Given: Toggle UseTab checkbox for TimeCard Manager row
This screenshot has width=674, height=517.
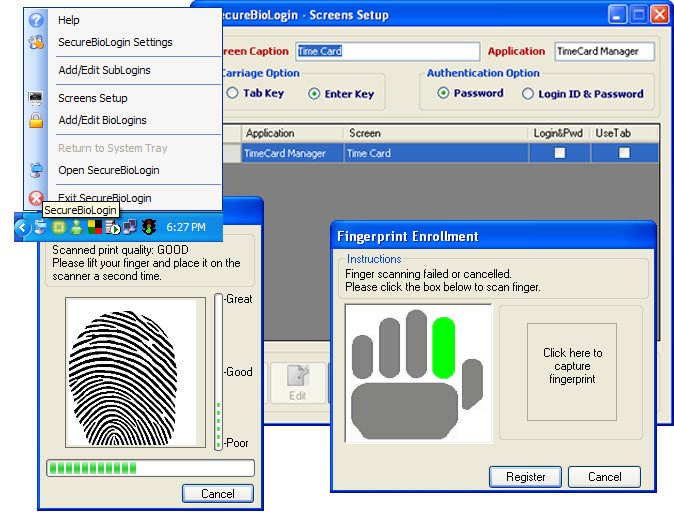Looking at the screenshot, I should click(x=624, y=153).
